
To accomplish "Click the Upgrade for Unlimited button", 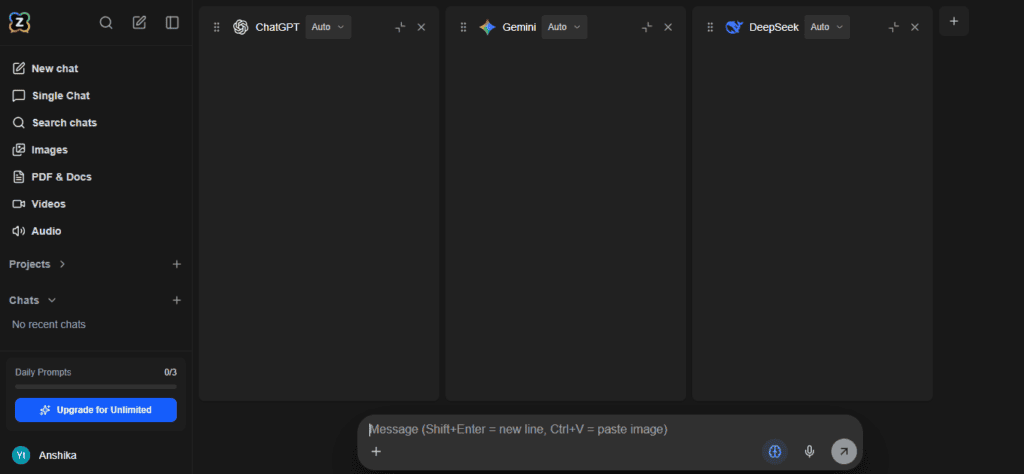I will 96,410.
